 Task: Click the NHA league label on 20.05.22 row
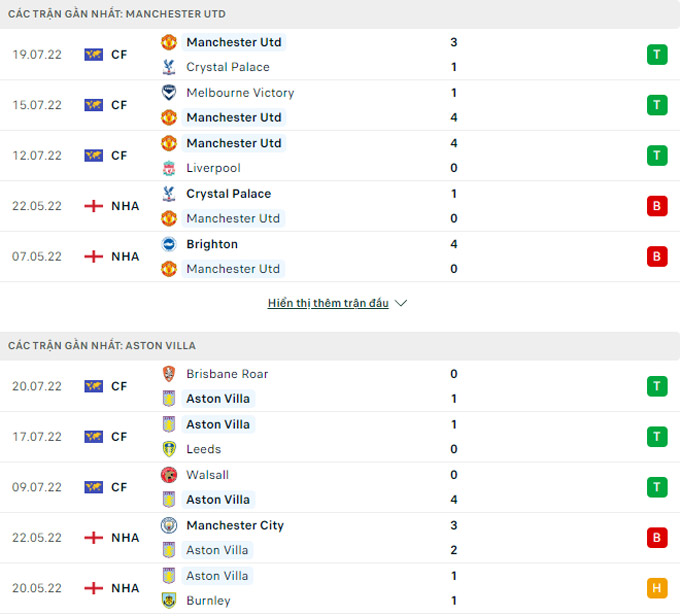click(125, 589)
